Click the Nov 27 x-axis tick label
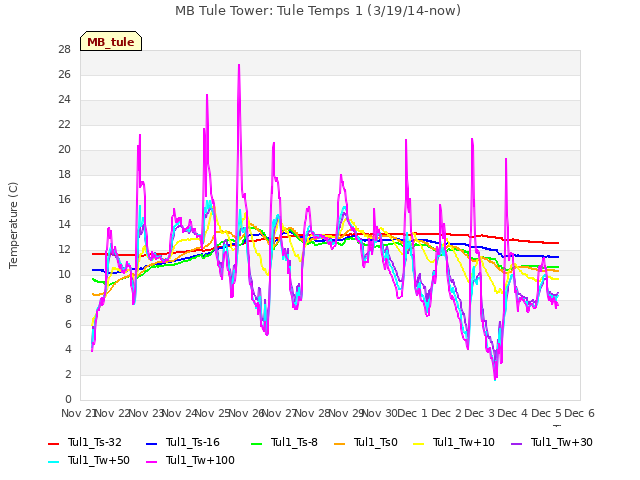The height and width of the screenshot is (480, 640). click(x=278, y=413)
